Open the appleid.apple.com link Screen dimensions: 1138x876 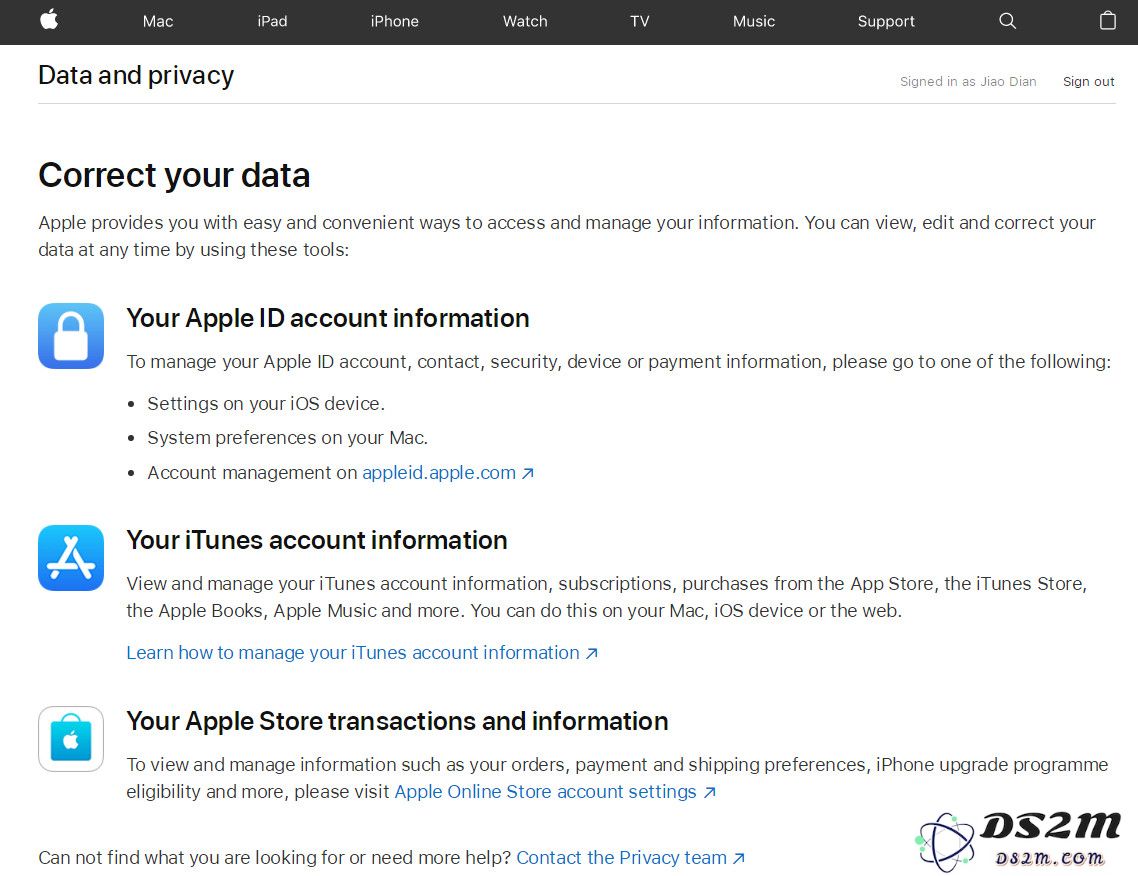448,472
